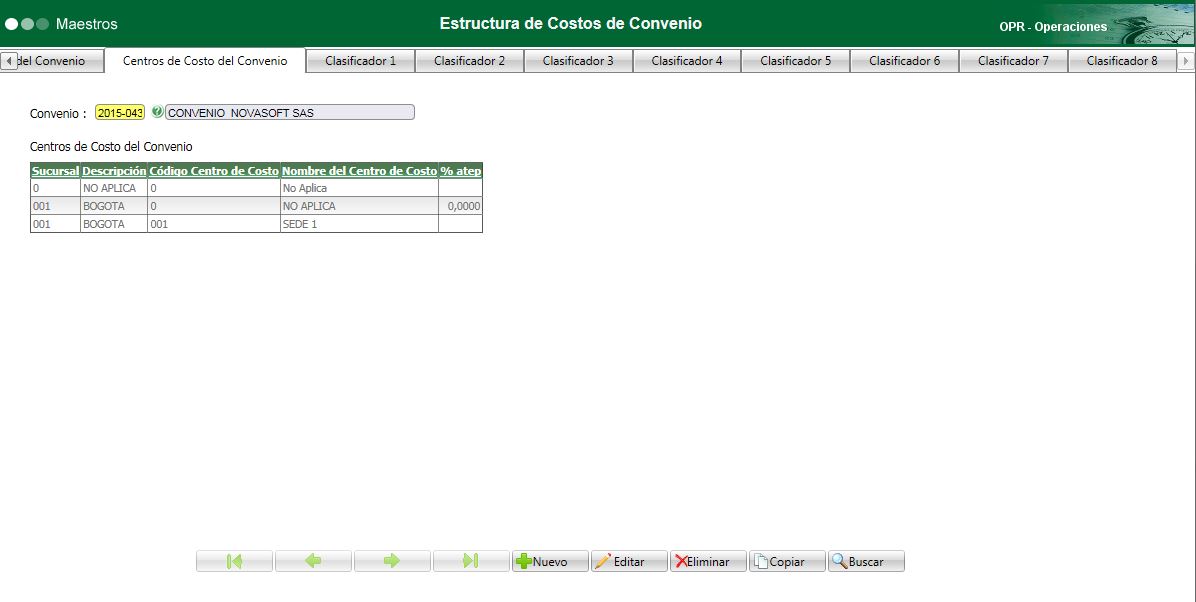This screenshot has width=1196, height=602.
Task: Select the first record navigation icon
Action: [234, 560]
